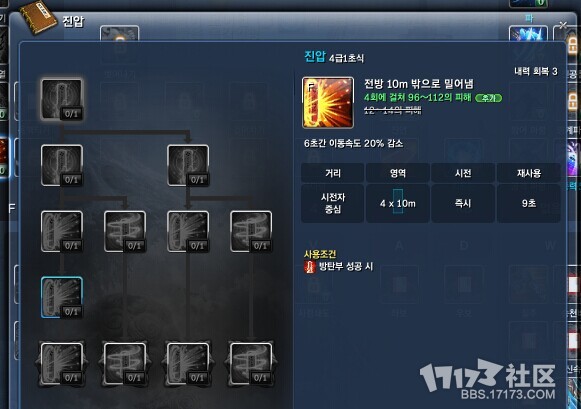Click the green 추가 badge
Screen dimensions: 581x409
tap(488, 98)
